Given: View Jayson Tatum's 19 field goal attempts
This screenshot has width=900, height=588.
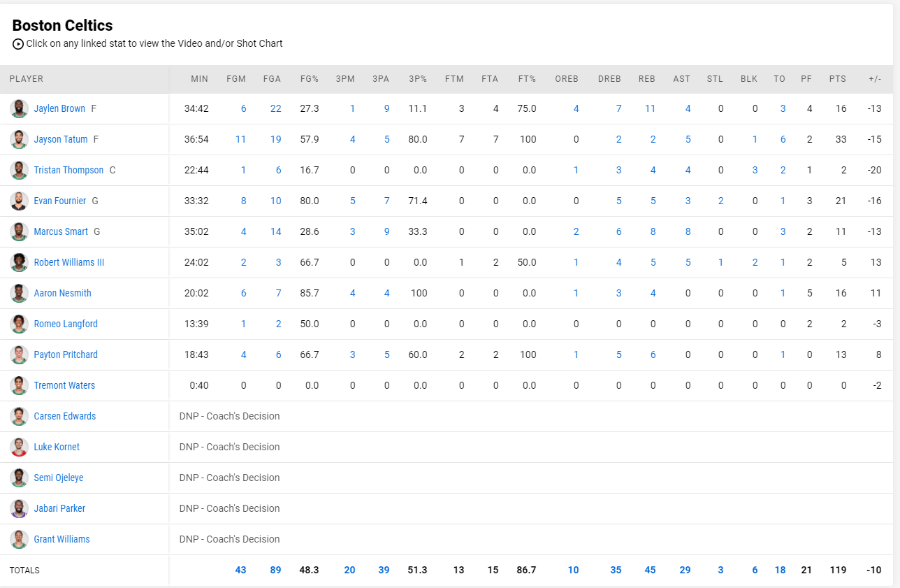Looking at the screenshot, I should 276,140.
